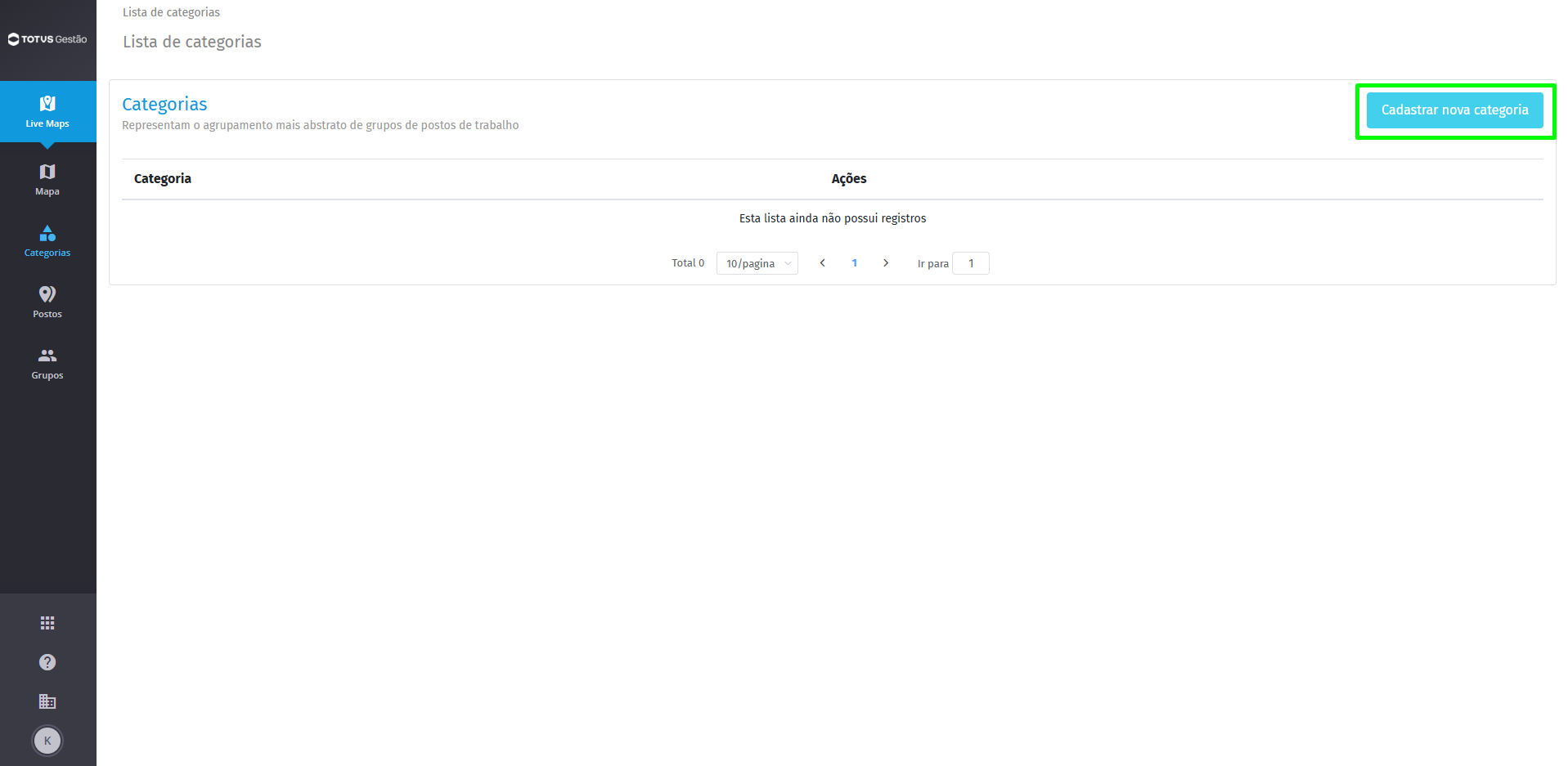
Task: Open the apps grid icon
Action: 47,623
